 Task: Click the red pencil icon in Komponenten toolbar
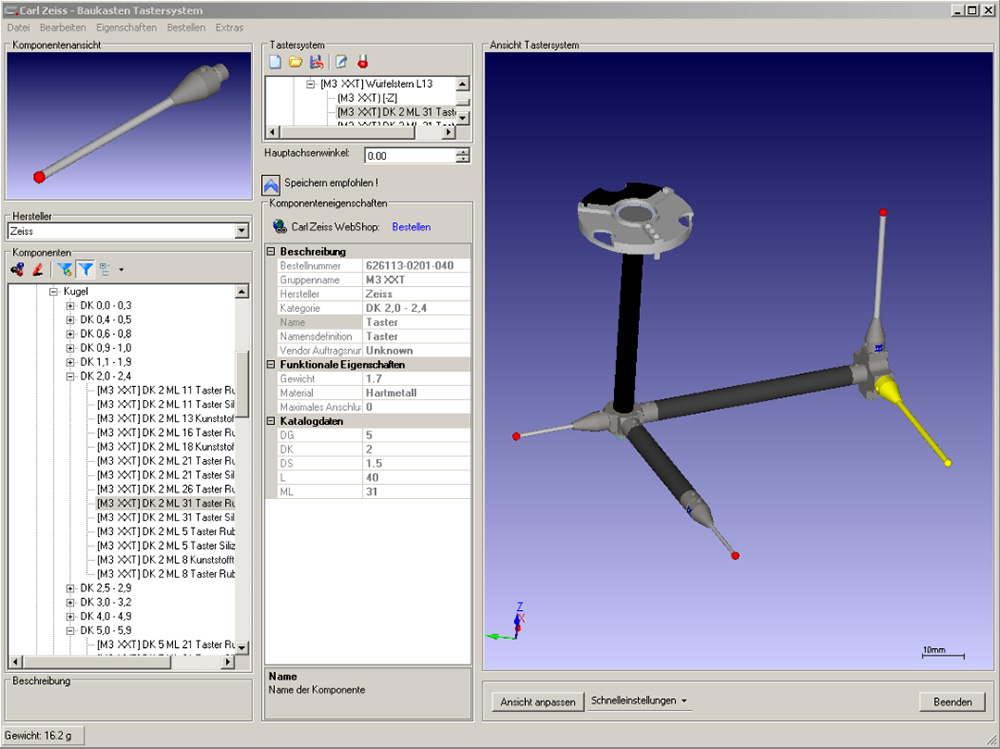tap(38, 270)
